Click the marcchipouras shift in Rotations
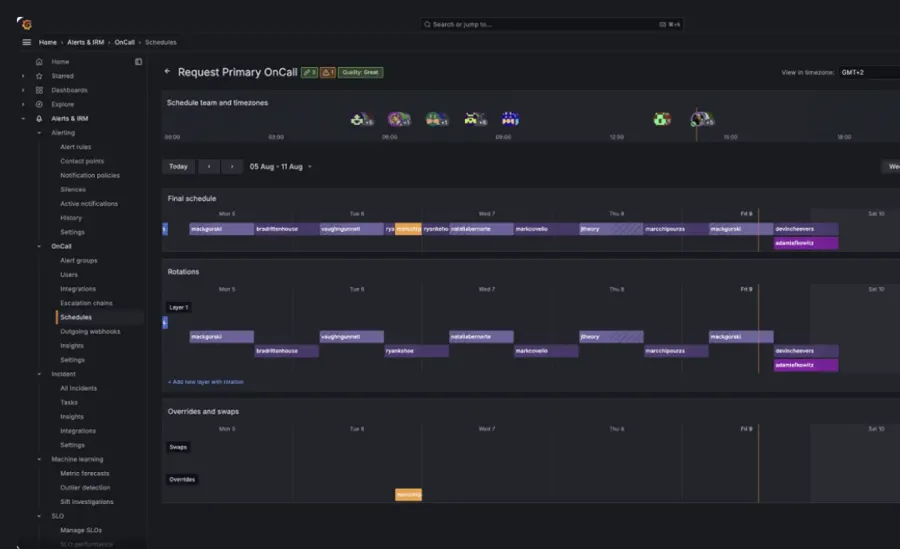Screen dimensions: 900x549 pyautogui.click(x=676, y=351)
